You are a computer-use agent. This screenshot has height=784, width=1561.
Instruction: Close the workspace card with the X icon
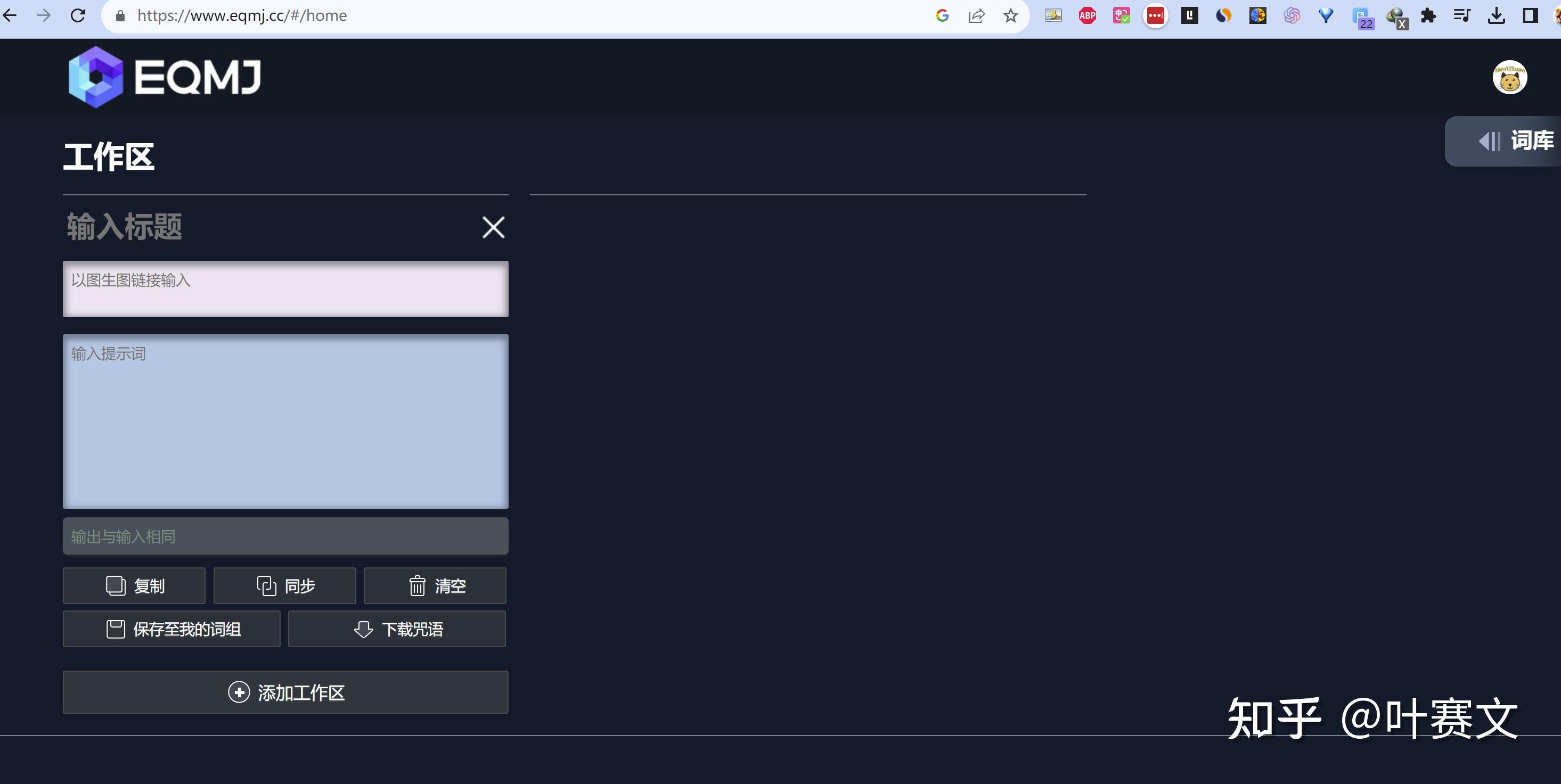[493, 227]
